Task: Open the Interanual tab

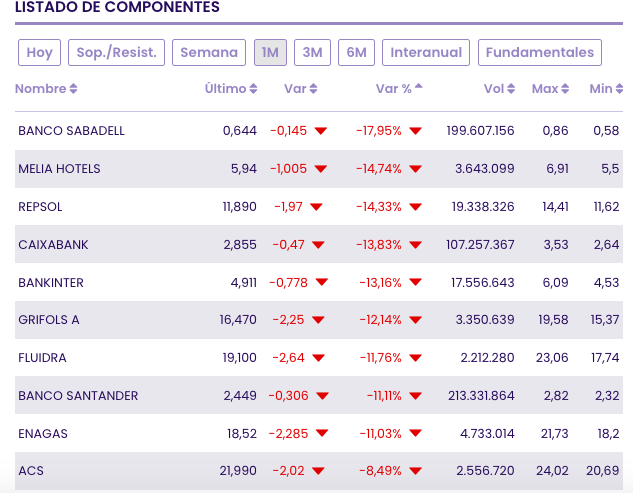Action: click(x=426, y=52)
